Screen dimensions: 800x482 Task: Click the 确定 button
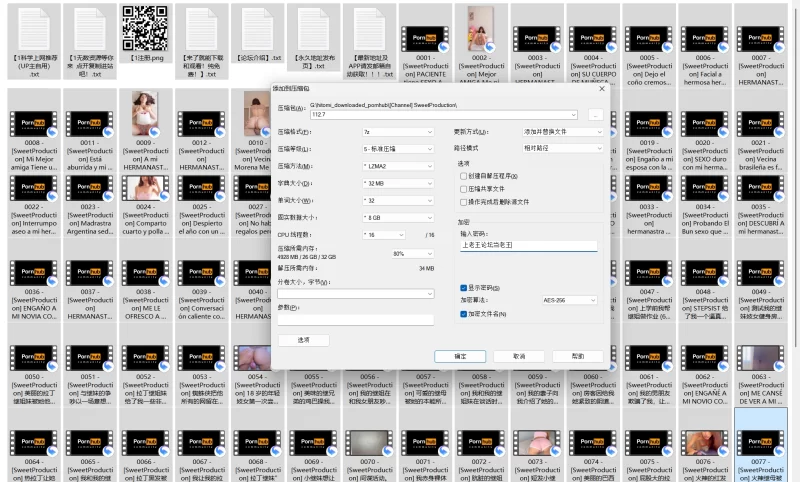(460, 356)
